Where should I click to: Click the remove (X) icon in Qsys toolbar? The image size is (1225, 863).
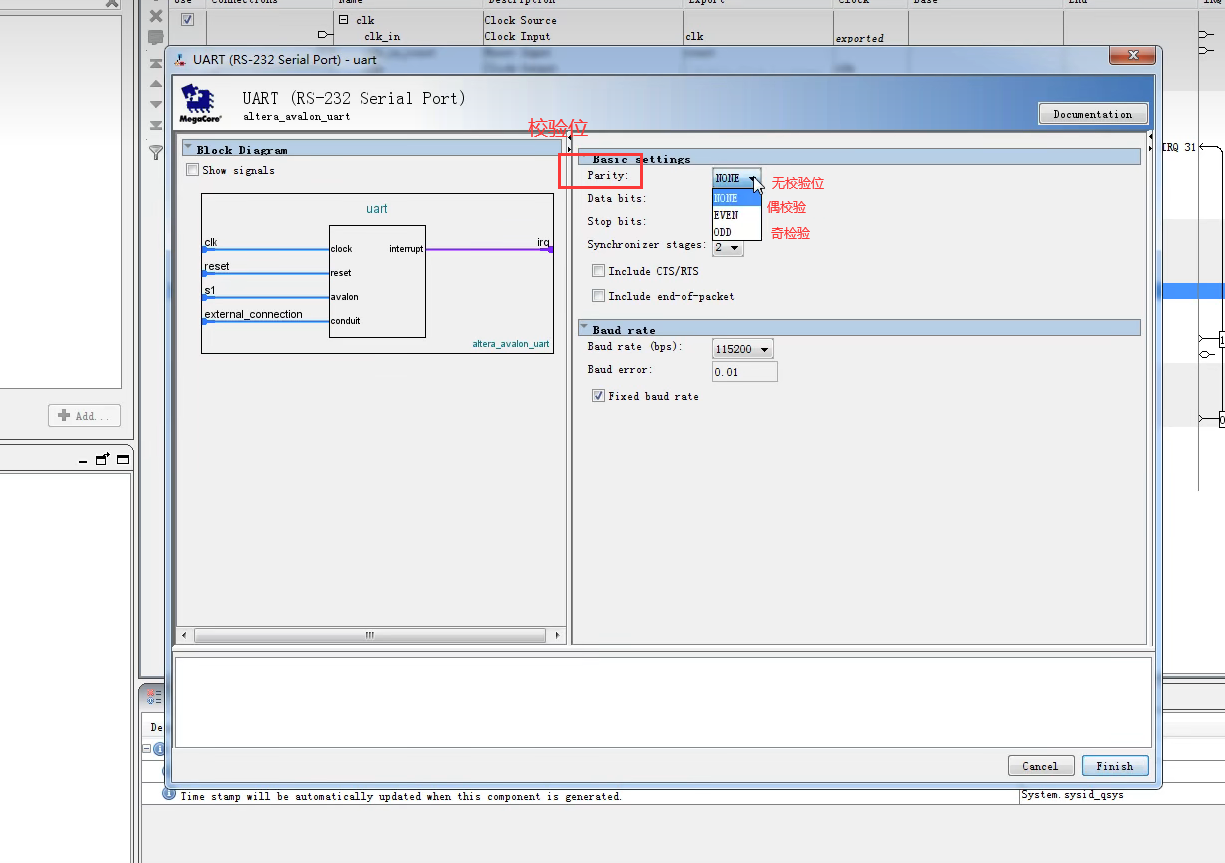pyautogui.click(x=155, y=16)
